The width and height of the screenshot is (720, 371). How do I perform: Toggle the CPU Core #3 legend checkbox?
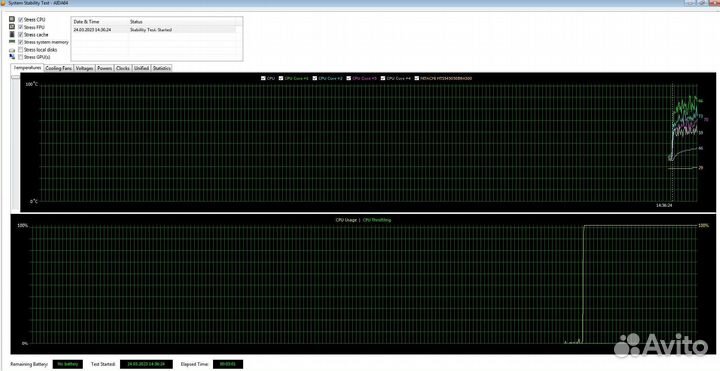click(x=349, y=78)
